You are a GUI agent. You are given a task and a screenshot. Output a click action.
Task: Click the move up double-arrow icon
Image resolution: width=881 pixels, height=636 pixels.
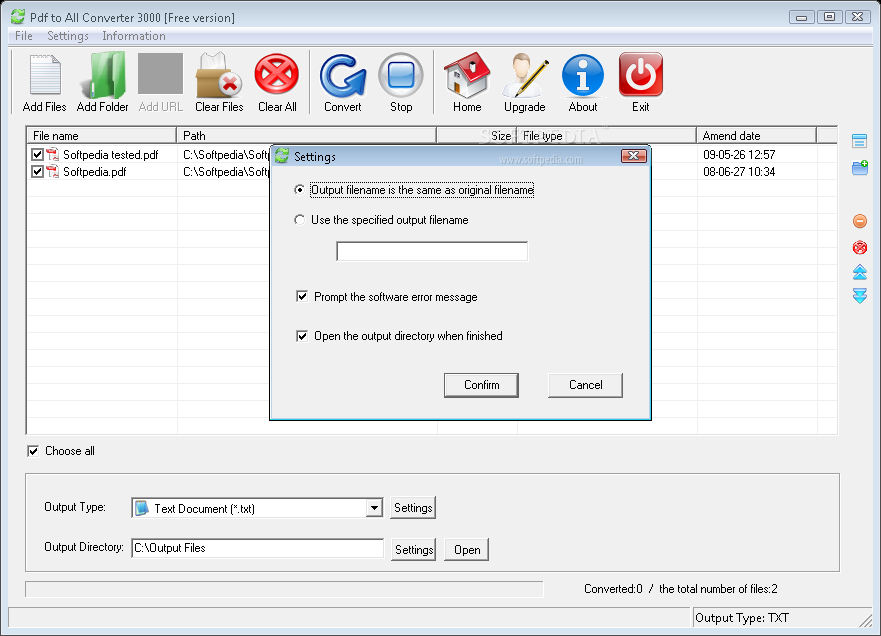coord(860,272)
